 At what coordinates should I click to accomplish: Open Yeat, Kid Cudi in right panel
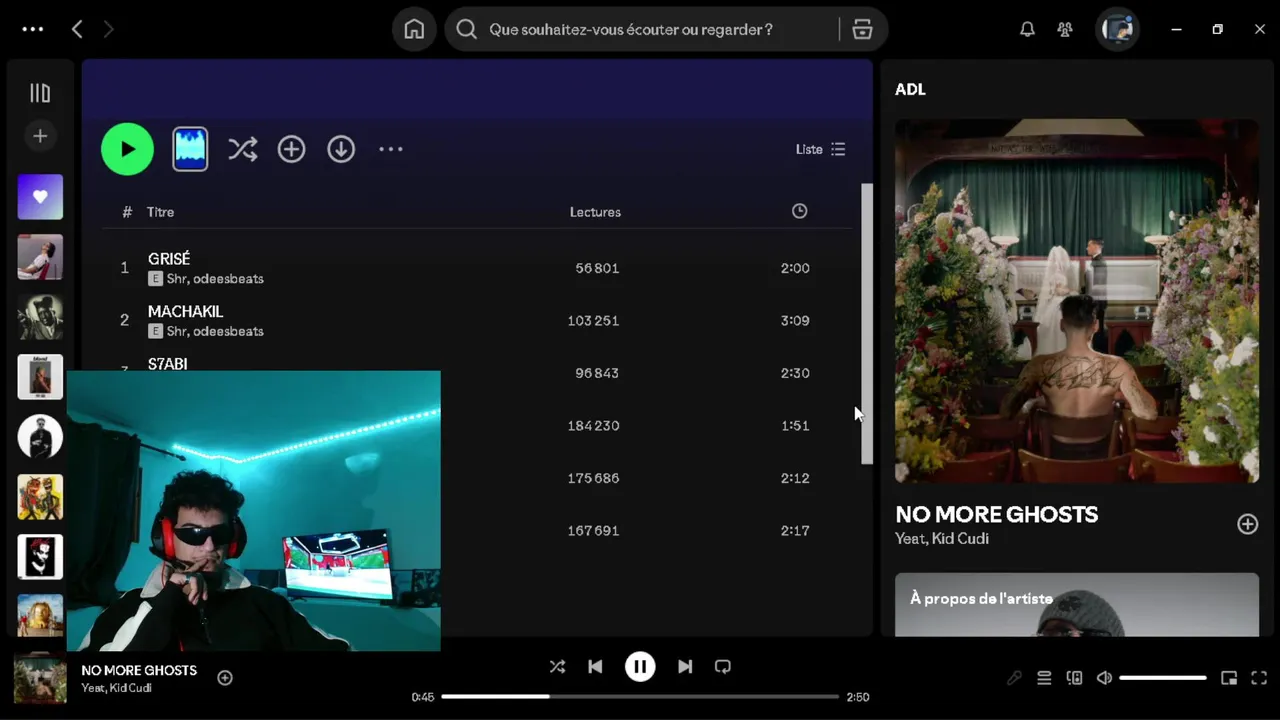tap(942, 539)
